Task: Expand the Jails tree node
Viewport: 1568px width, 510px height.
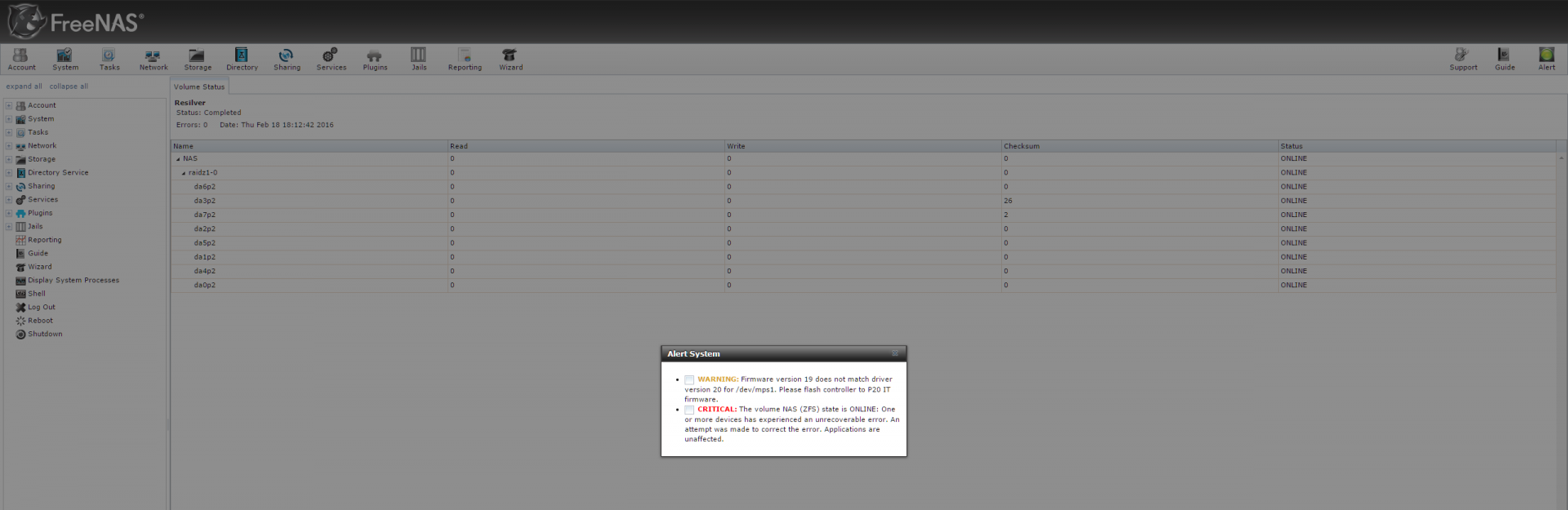Action: click(x=9, y=227)
